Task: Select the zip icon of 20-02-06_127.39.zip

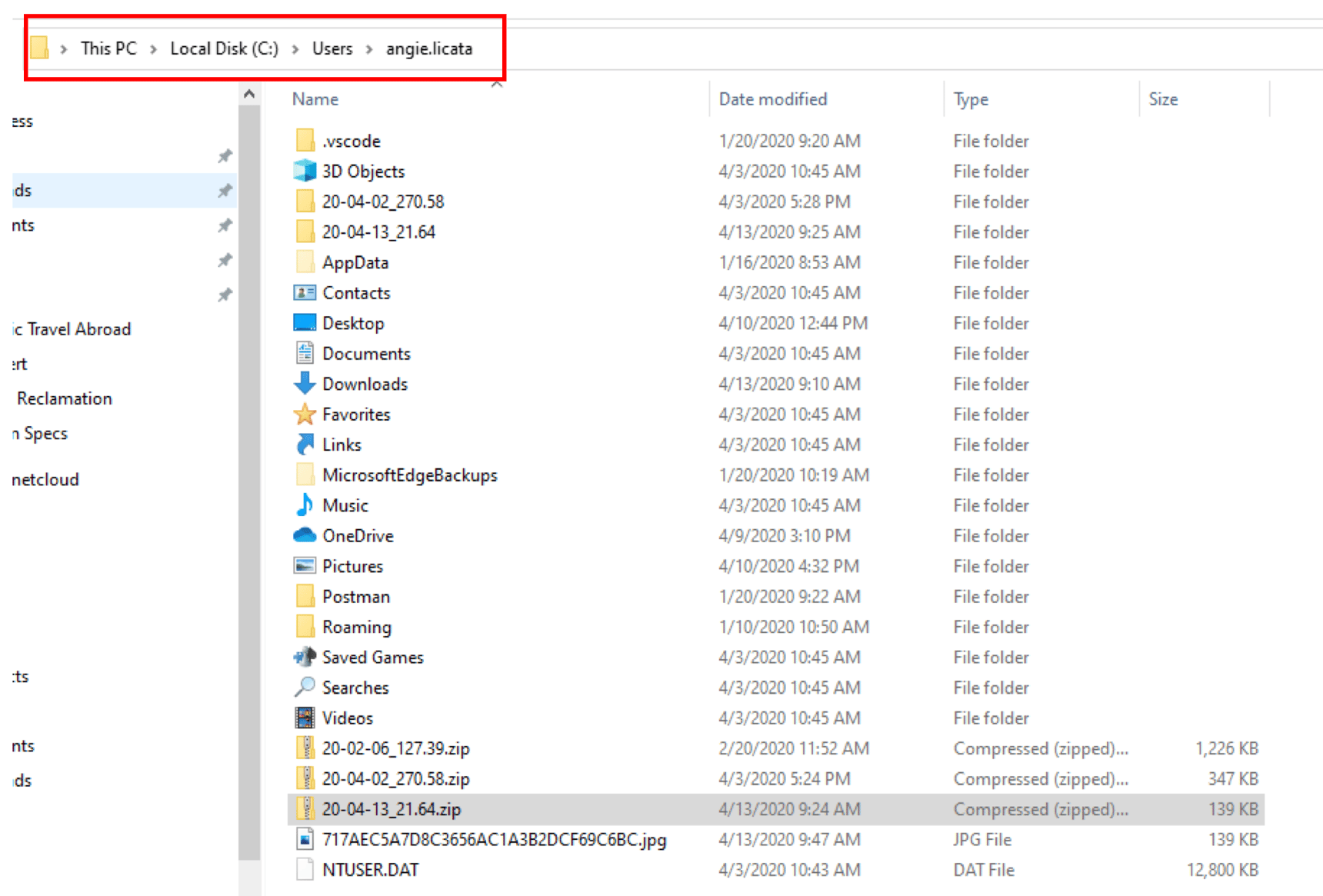Action: [x=305, y=748]
